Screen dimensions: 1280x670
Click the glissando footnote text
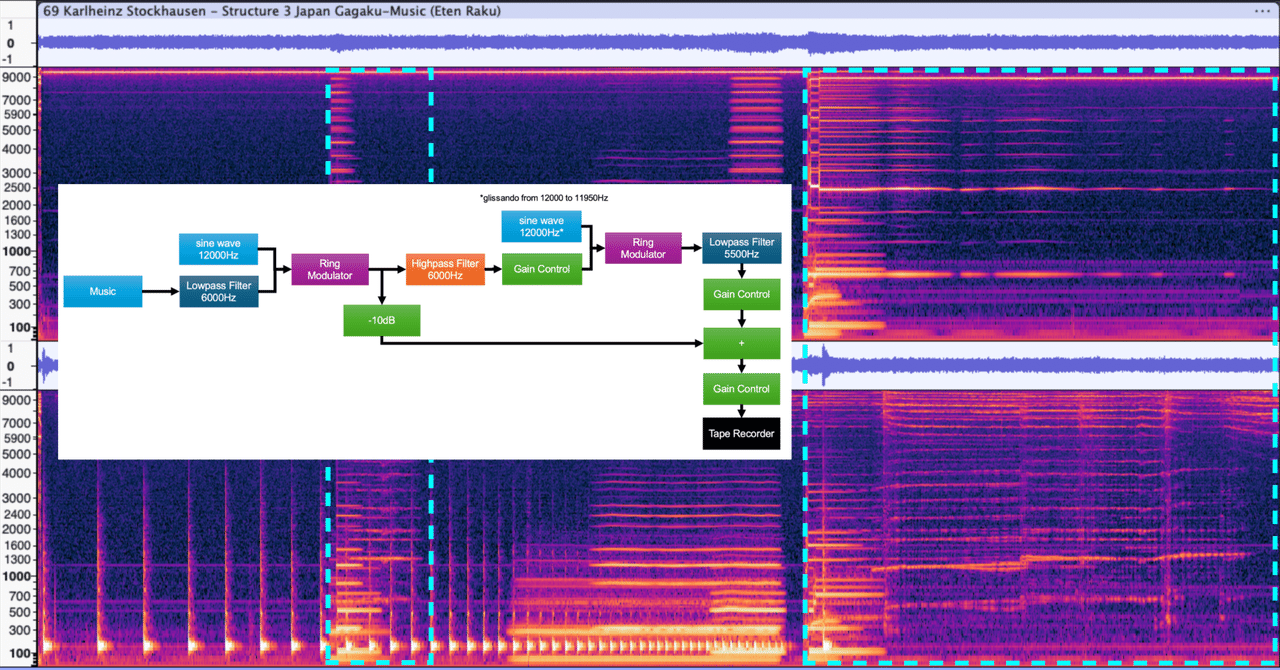coord(544,198)
